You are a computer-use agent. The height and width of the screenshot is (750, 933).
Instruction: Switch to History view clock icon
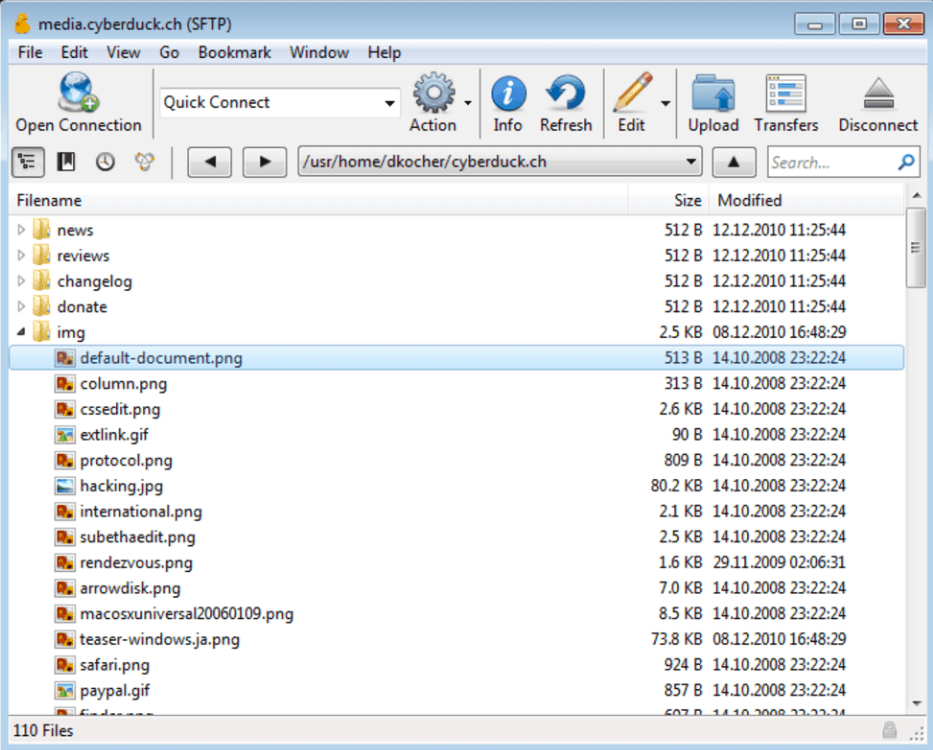(x=105, y=162)
